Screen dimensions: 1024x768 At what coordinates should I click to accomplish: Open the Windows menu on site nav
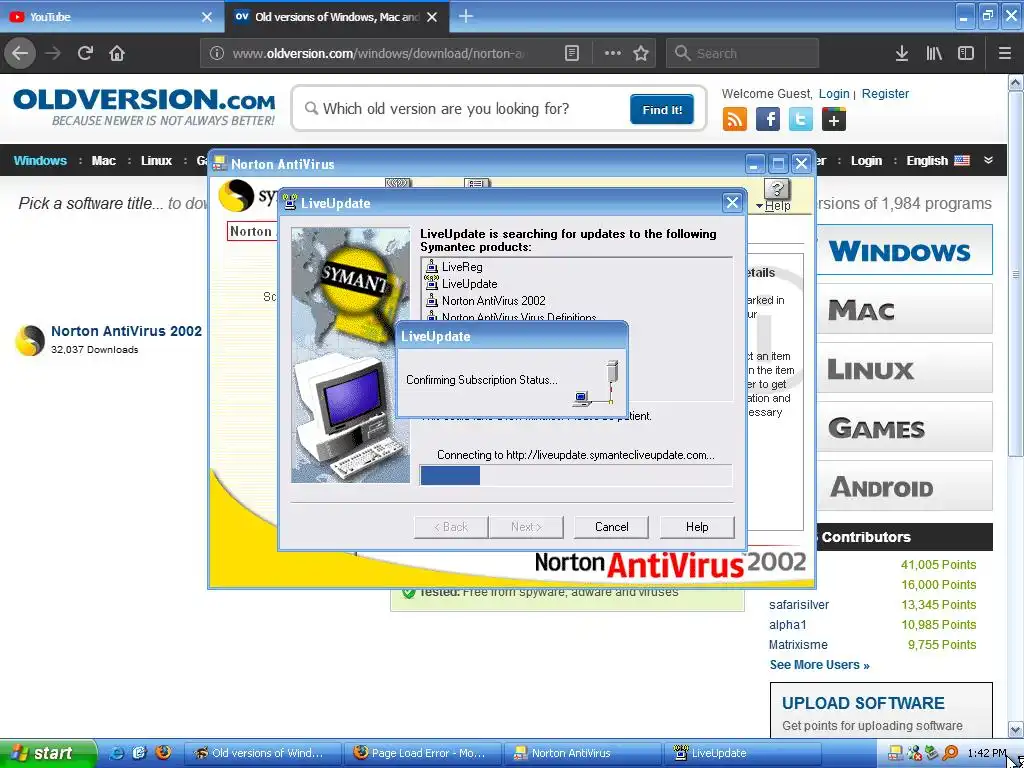[40, 161]
